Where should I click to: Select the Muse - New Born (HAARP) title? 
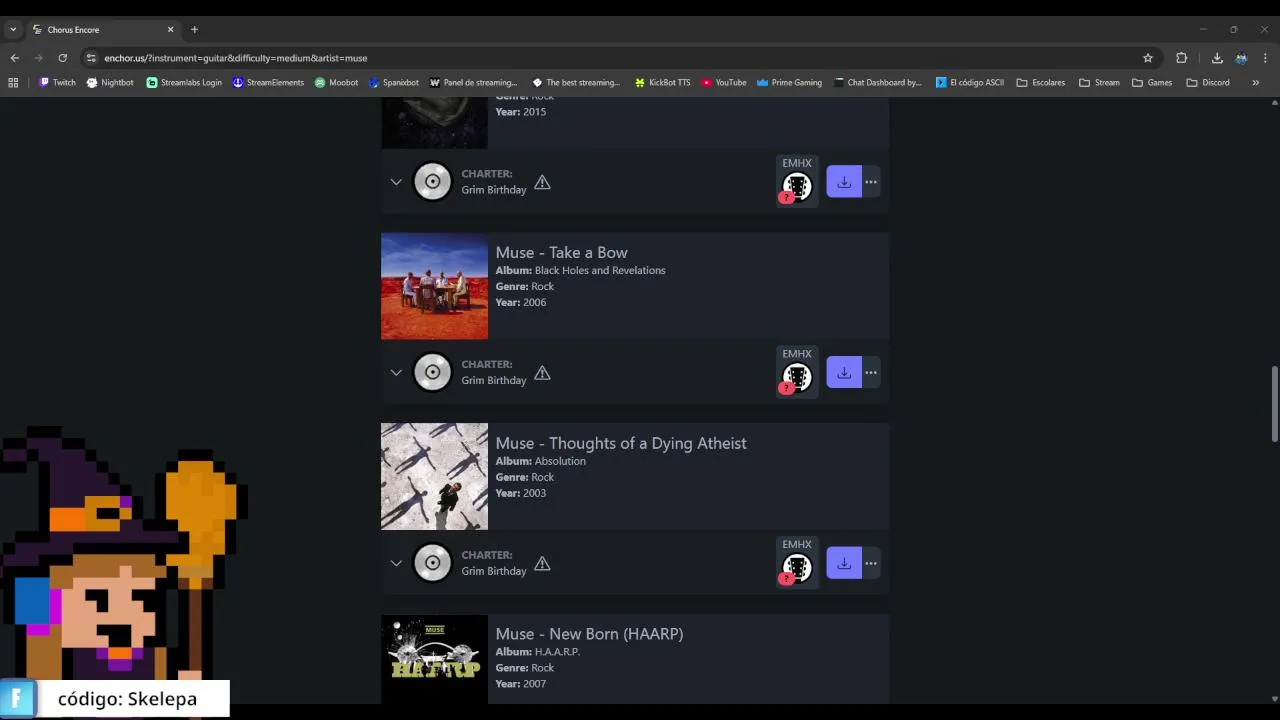click(589, 634)
